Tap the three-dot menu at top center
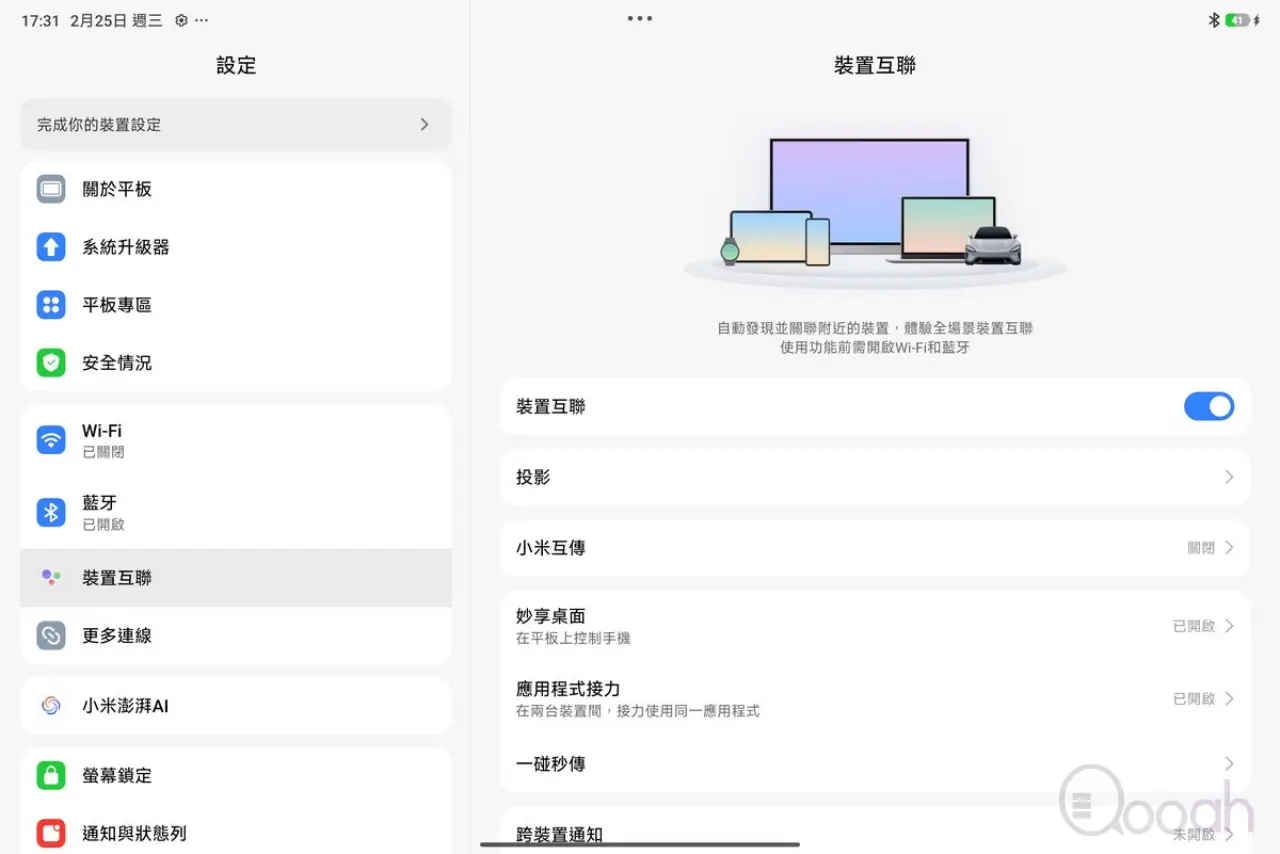The image size is (1280, 854). point(640,19)
